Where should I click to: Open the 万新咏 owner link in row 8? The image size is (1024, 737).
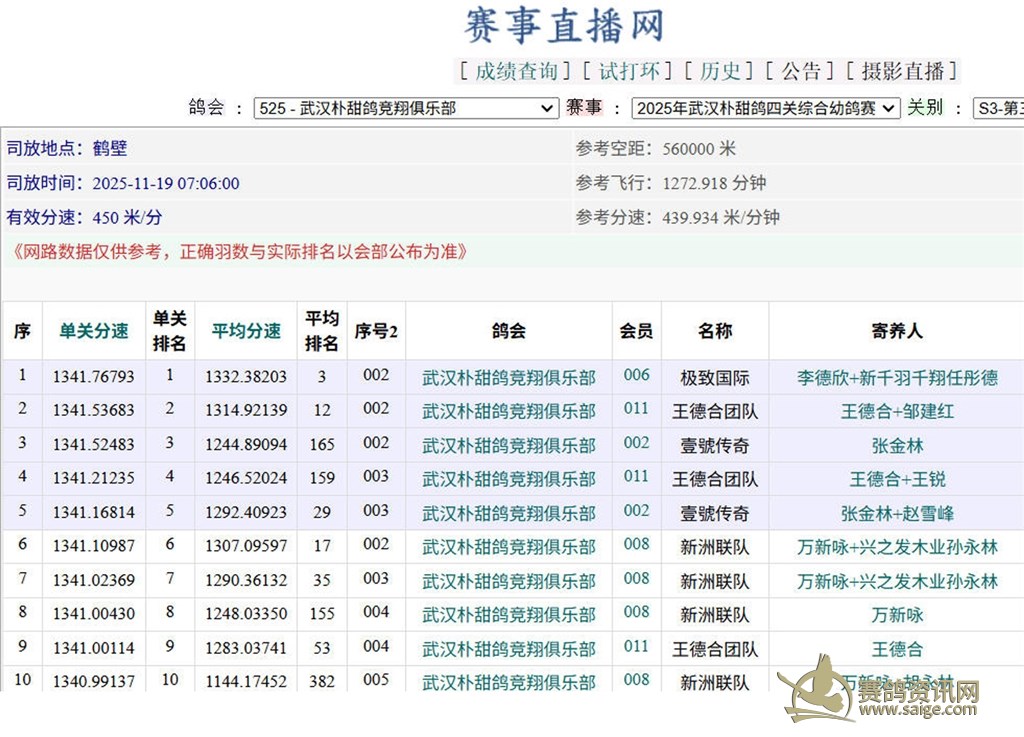(x=897, y=616)
